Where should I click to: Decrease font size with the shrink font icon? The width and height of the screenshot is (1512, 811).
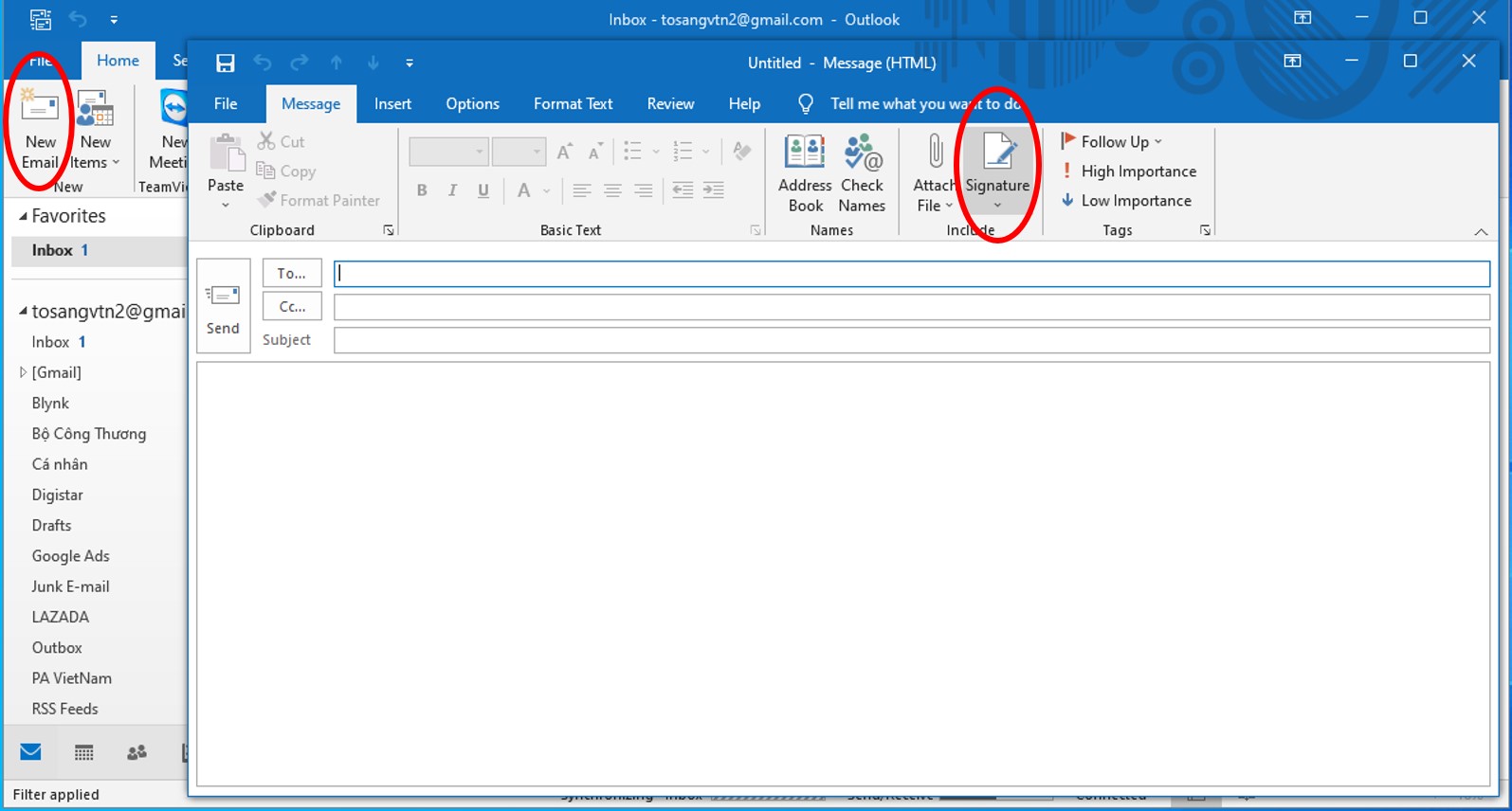pos(595,152)
